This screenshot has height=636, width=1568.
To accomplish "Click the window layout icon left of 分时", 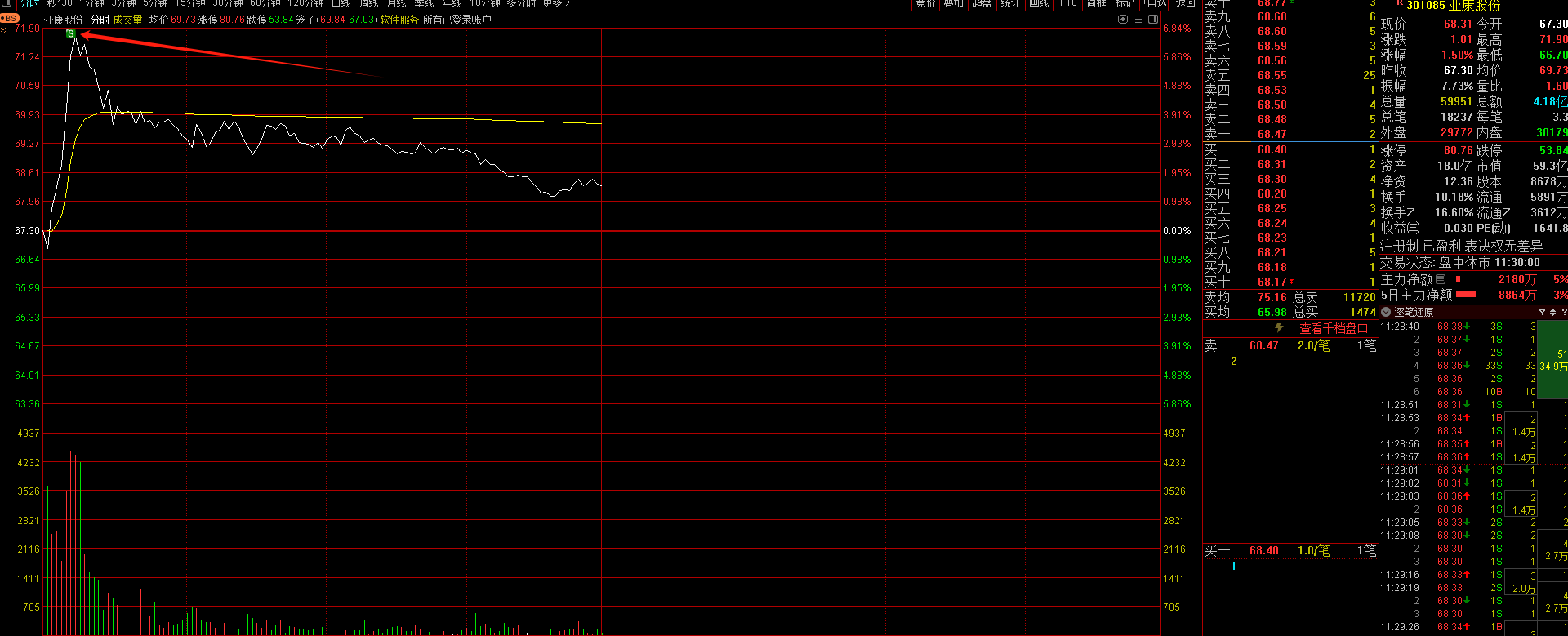I will click(7, 4).
